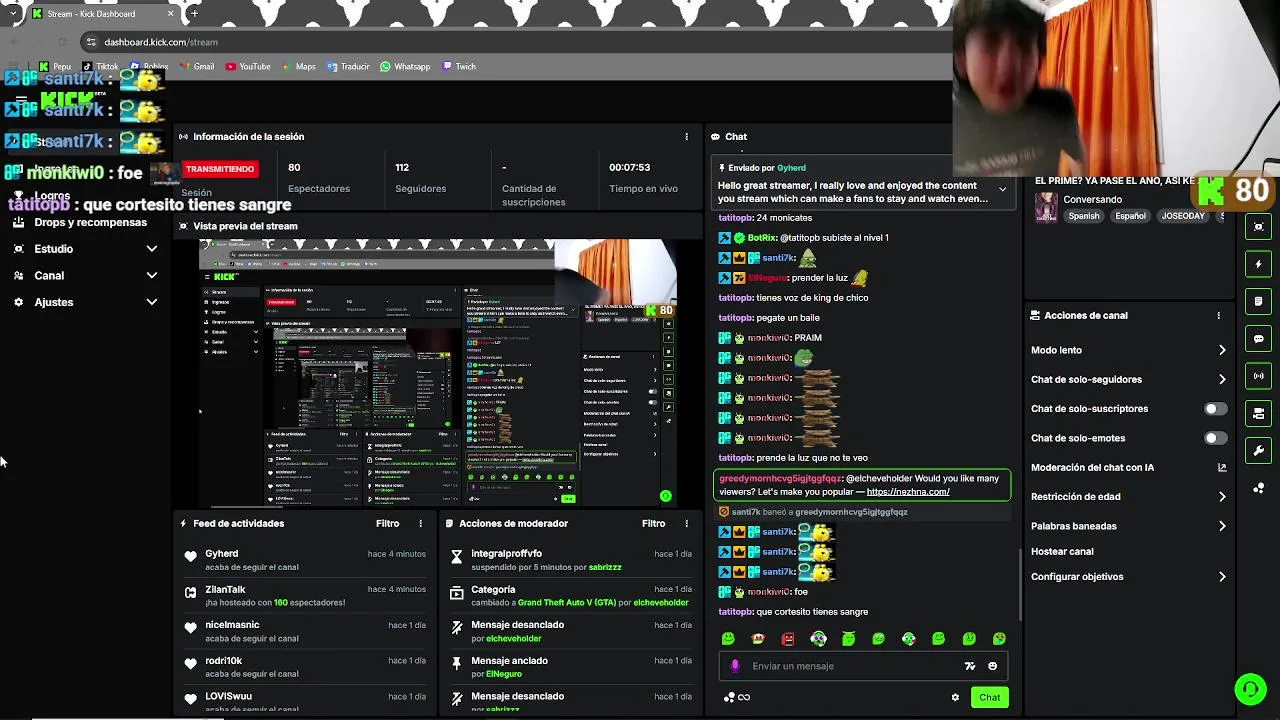The image size is (1280, 720).
Task: Open the Studio view icon in right rail
Action: pos(1259,227)
